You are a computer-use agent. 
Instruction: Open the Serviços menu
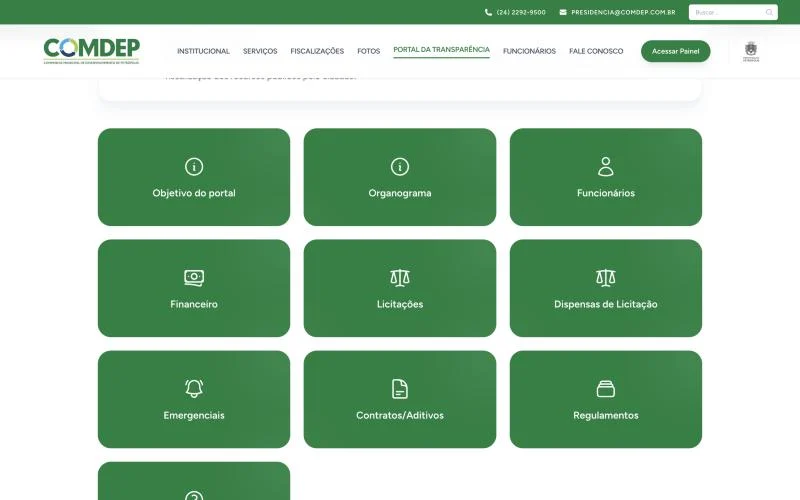tap(260, 51)
